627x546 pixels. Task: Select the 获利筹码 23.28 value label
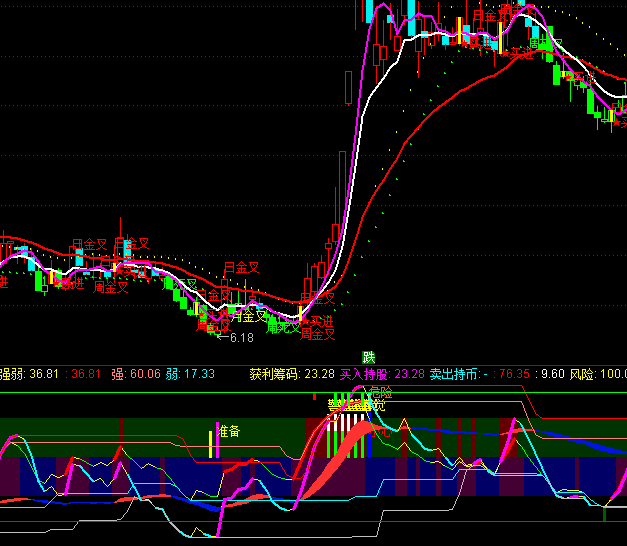coord(292,374)
